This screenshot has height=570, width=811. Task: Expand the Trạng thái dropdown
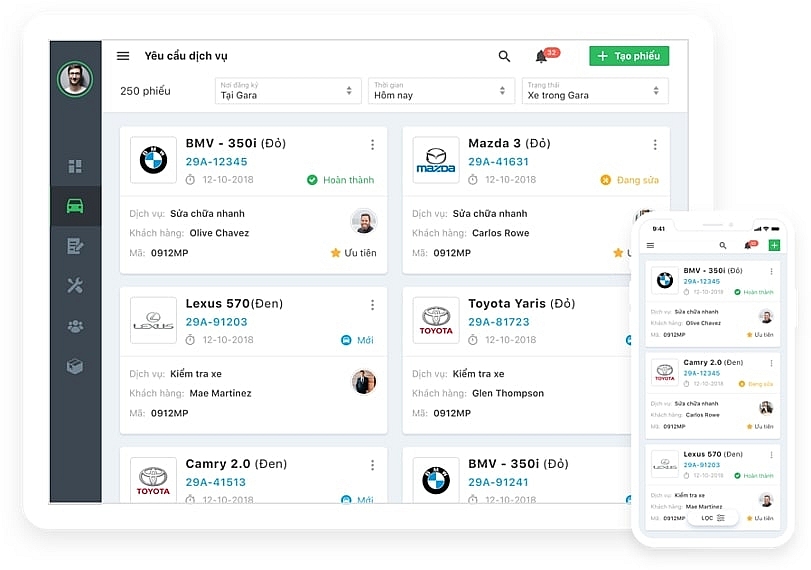click(x=594, y=91)
